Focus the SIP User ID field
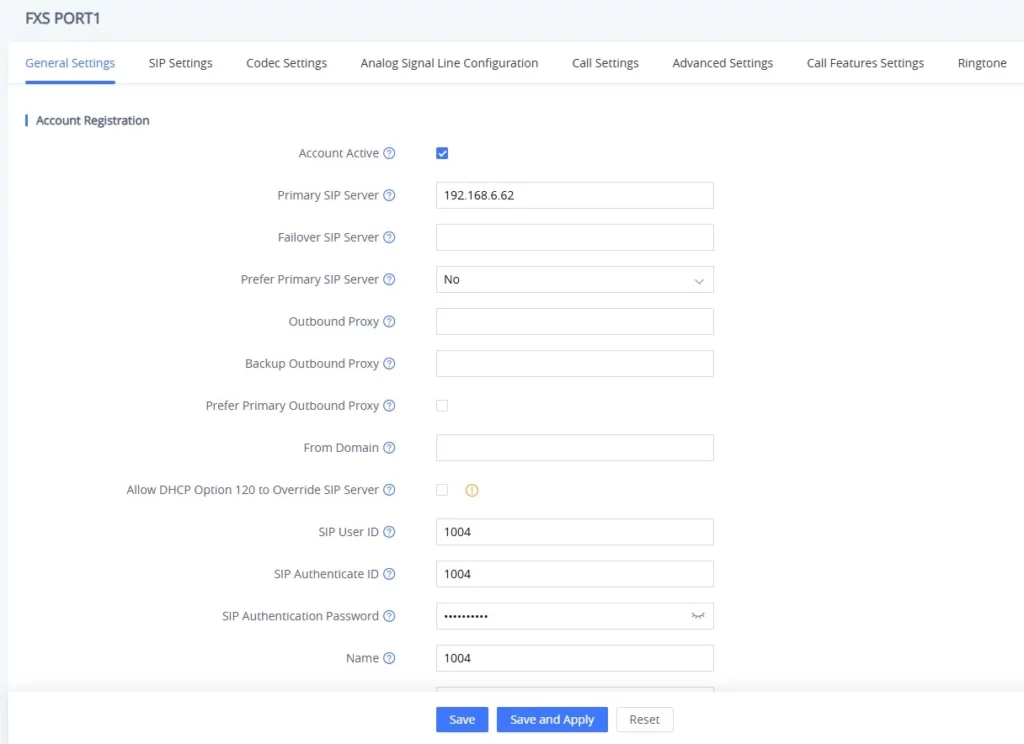This screenshot has width=1024, height=744. click(x=575, y=532)
